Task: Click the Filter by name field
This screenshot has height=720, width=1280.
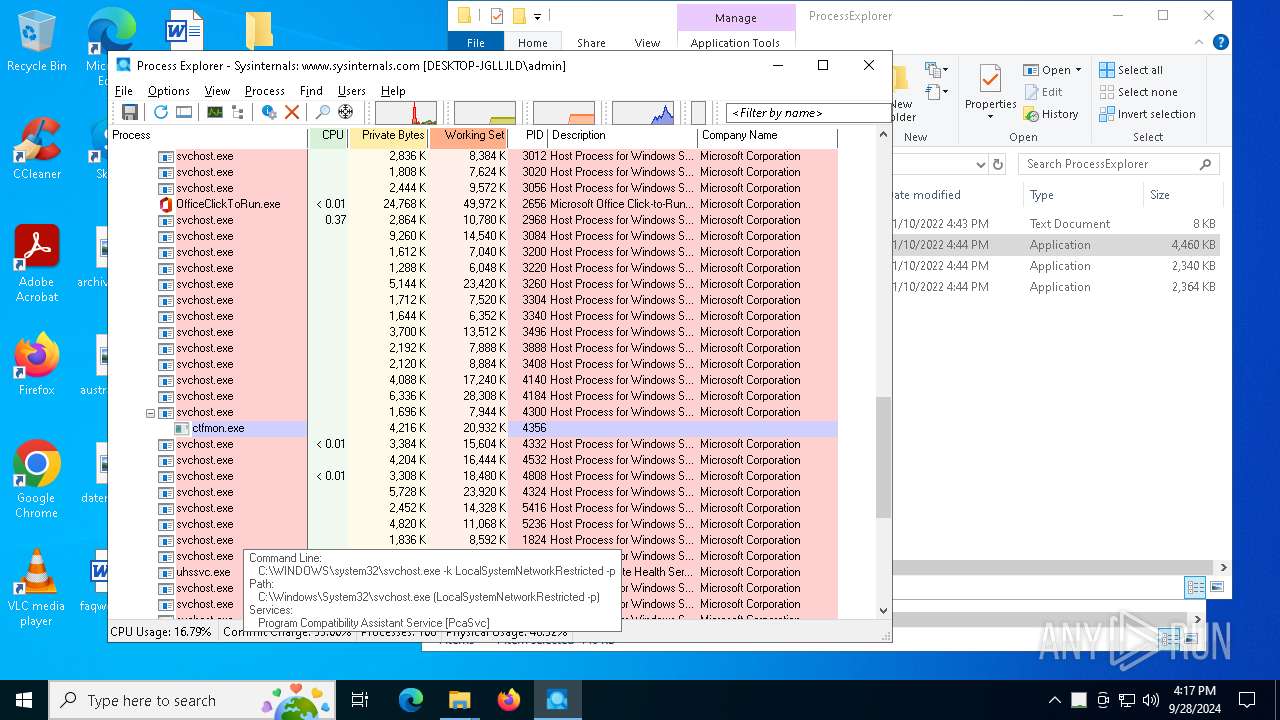Action: [x=807, y=113]
